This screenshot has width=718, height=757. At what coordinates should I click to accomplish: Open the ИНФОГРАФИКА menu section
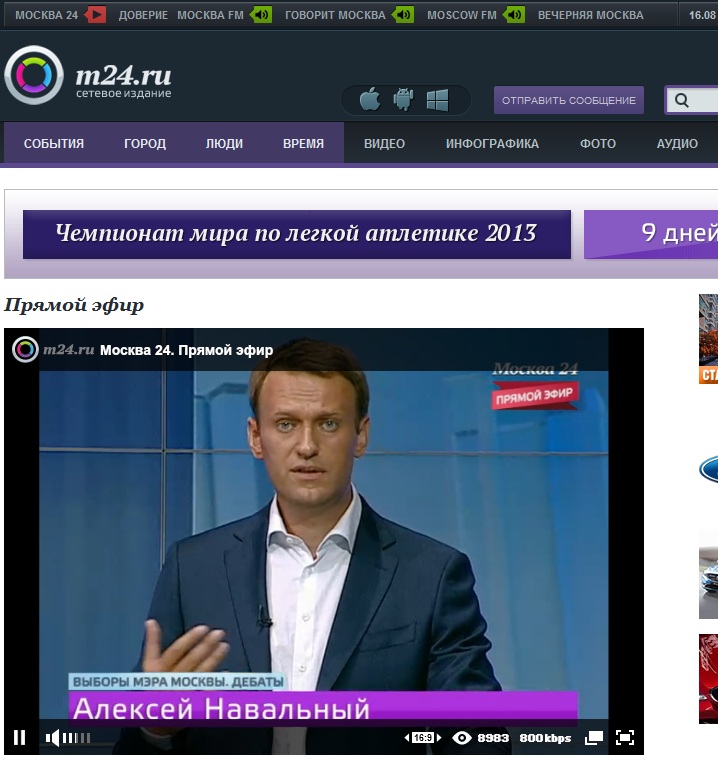(492, 143)
